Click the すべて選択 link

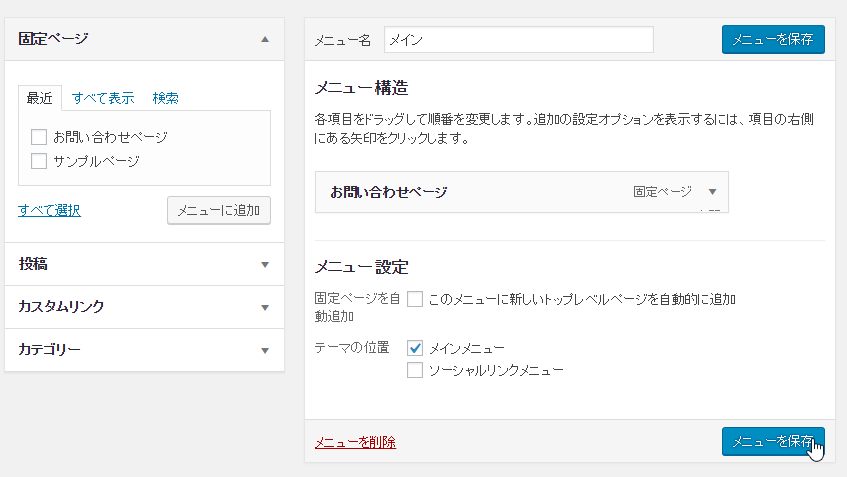(49, 210)
